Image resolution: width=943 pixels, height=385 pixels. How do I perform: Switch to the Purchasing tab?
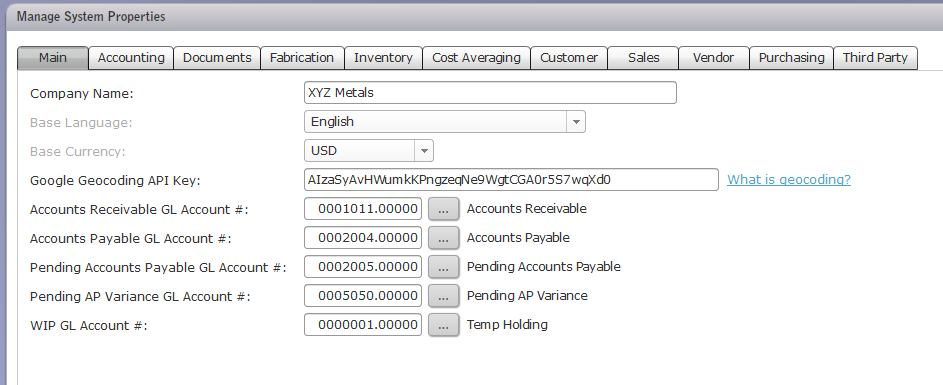click(x=791, y=58)
